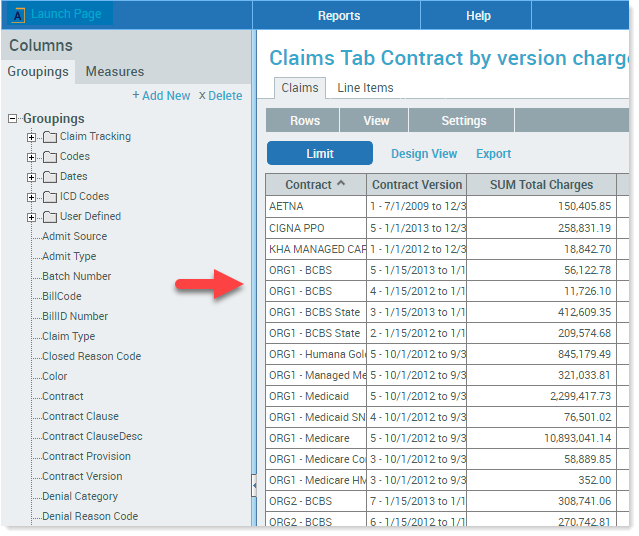Click version cell 1 - 7/1/2009 to 12/3
This screenshot has height=536, width=639.
416,207
